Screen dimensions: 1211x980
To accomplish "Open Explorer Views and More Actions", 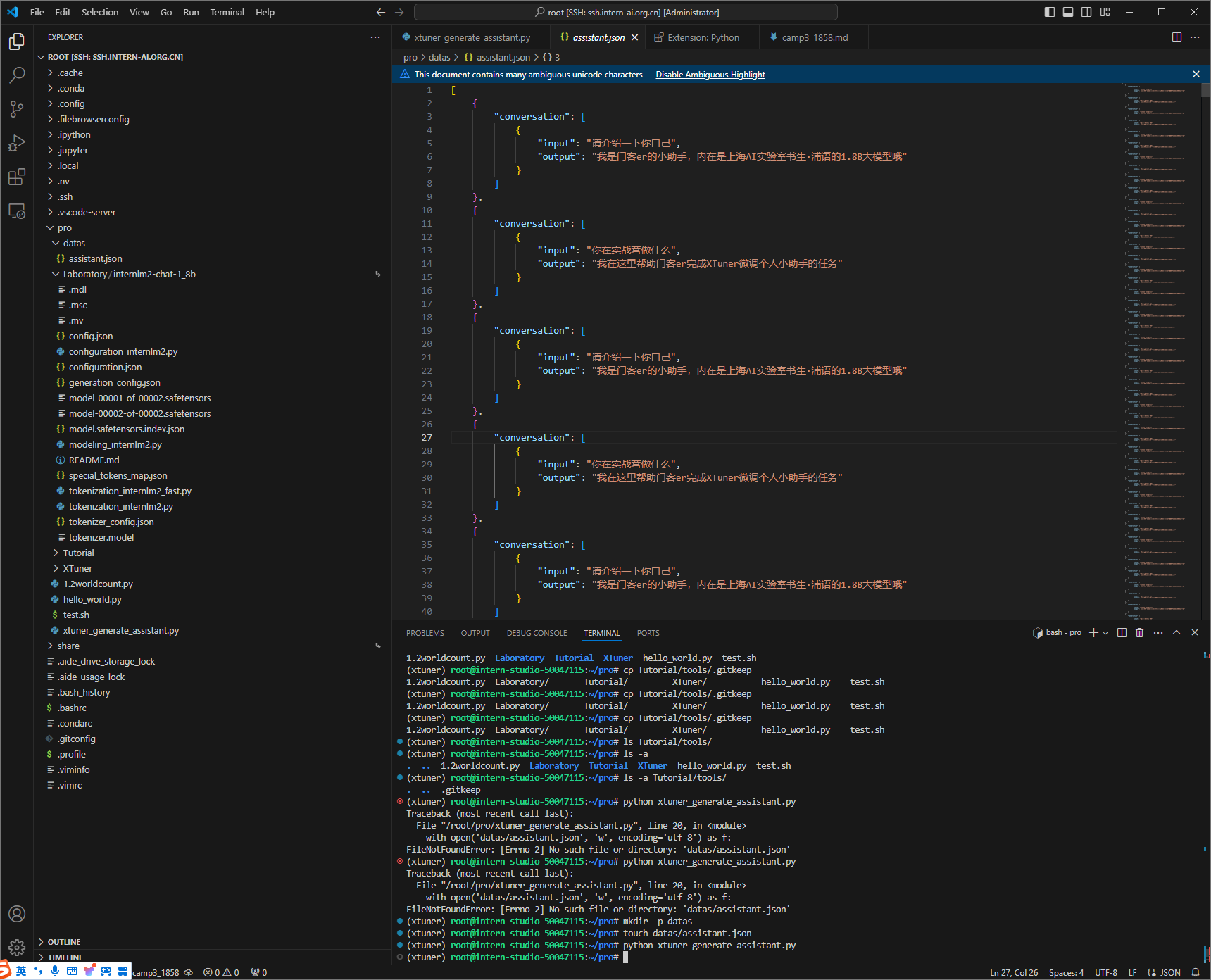I will pyautogui.click(x=375, y=37).
